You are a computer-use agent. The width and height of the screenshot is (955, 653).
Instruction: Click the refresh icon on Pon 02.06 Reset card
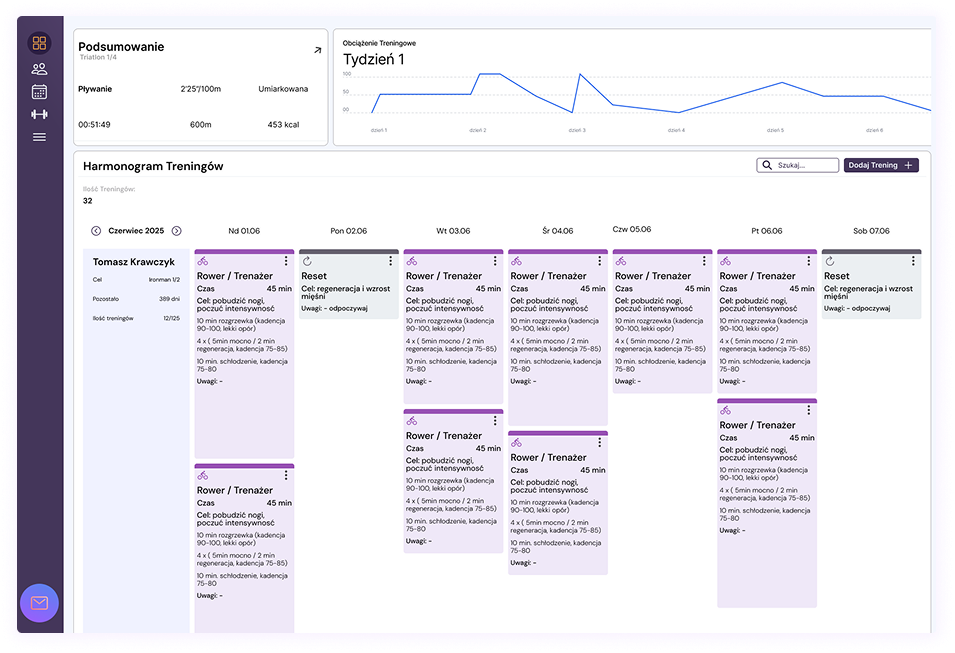coord(307,261)
